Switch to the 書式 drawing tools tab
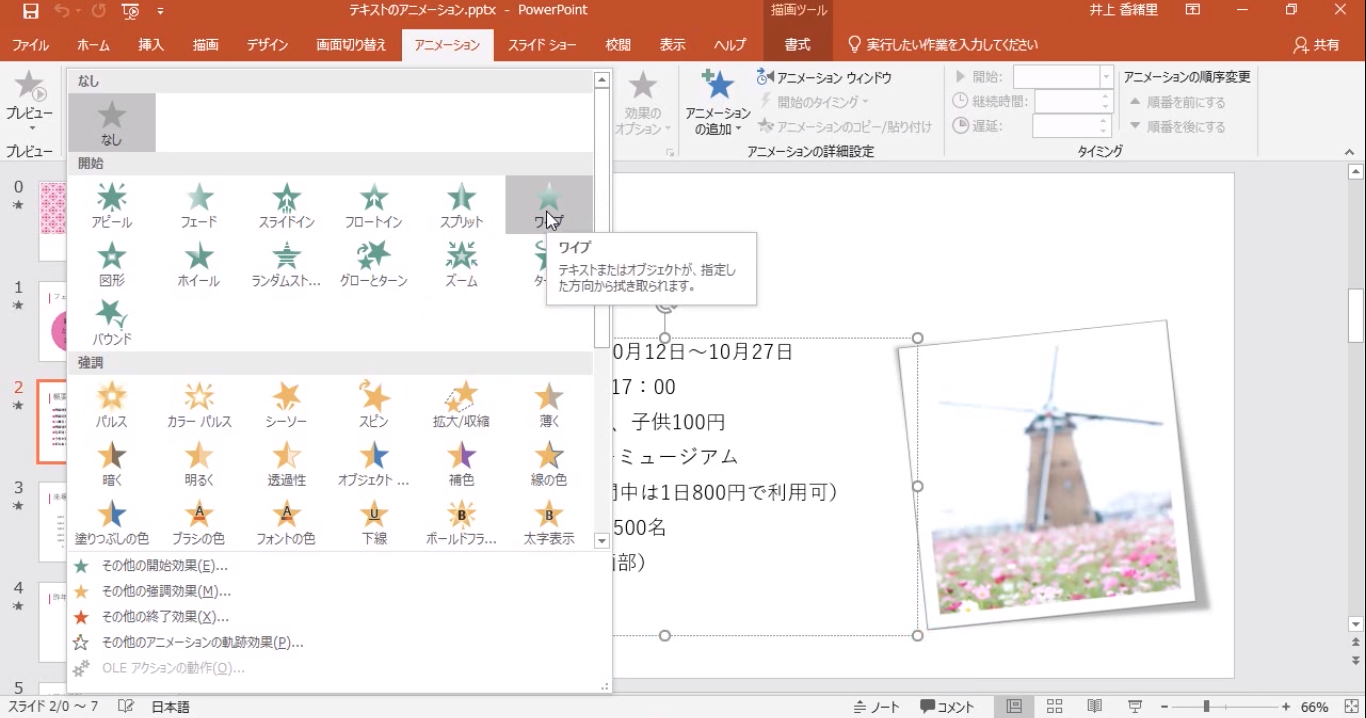This screenshot has width=1366, height=718. pyautogui.click(x=797, y=45)
